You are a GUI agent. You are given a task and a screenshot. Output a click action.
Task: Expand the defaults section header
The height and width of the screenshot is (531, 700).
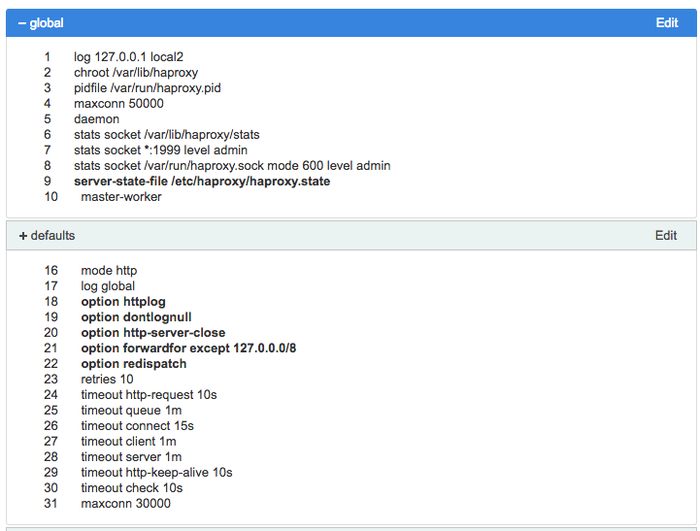tap(351, 235)
